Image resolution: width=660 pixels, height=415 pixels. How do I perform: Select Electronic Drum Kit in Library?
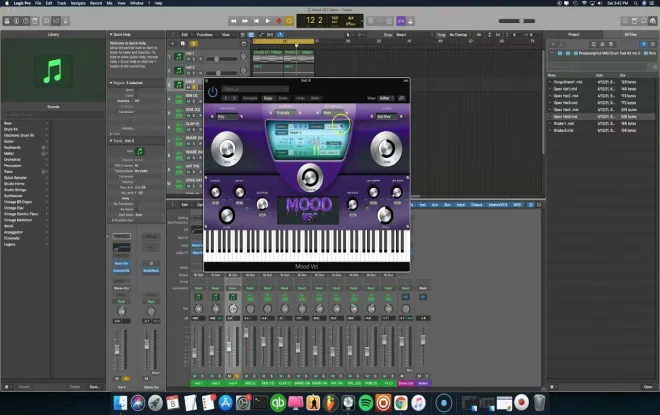click(19, 136)
